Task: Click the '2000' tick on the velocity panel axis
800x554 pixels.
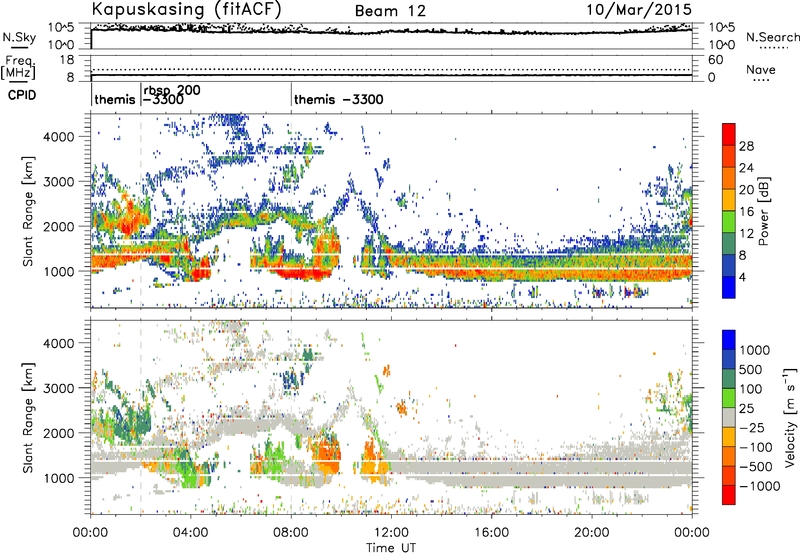Action: pyautogui.click(x=59, y=433)
